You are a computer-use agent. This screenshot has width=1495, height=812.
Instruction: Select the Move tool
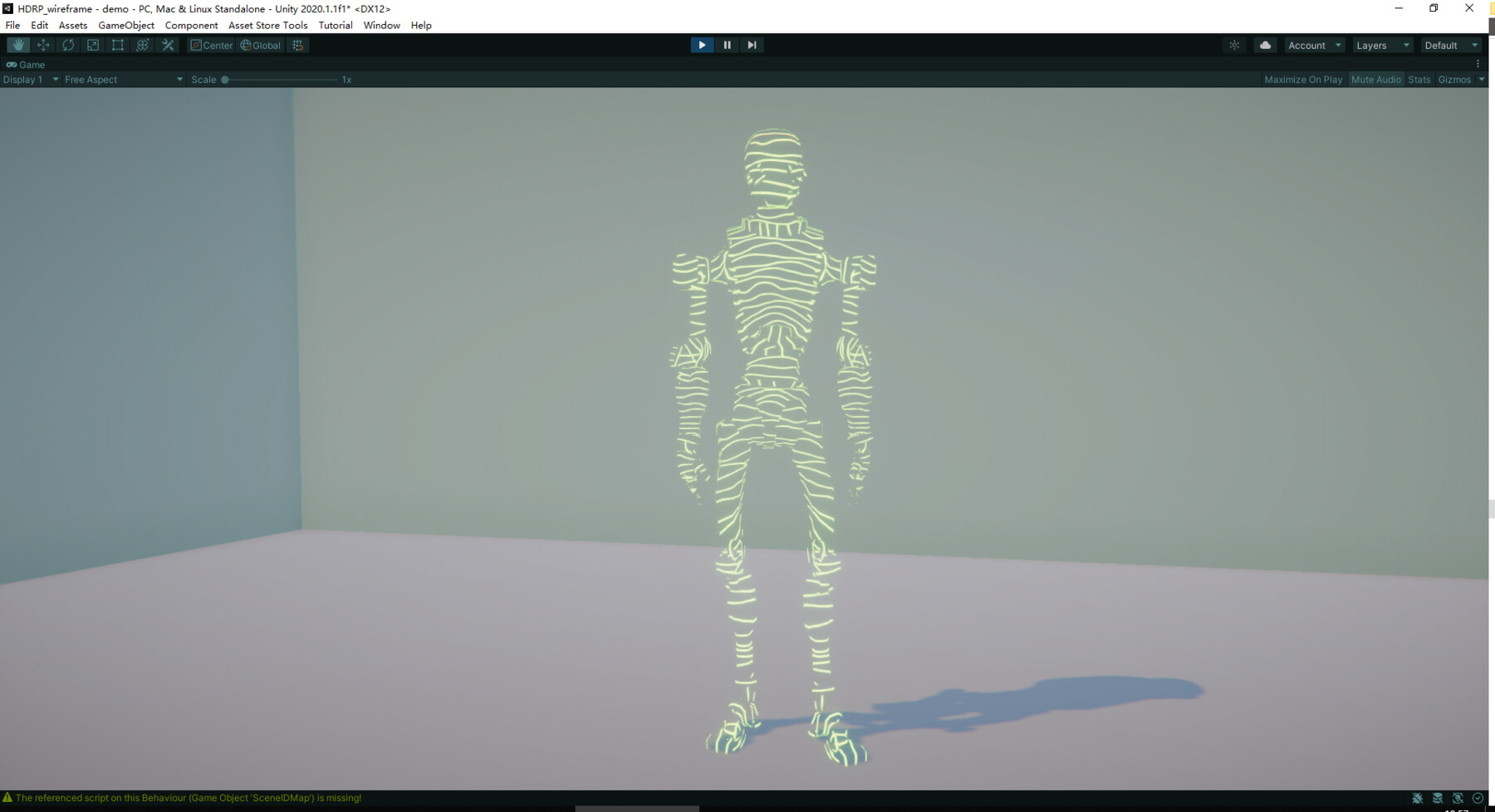click(x=42, y=45)
